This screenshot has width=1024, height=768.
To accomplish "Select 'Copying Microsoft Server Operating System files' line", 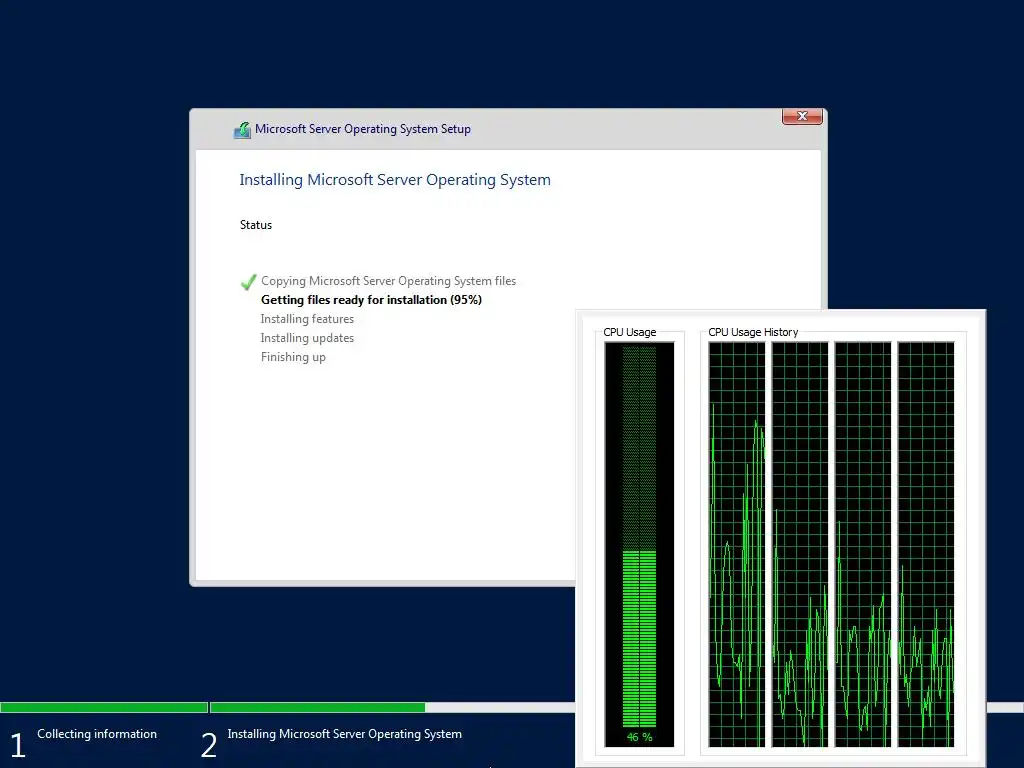I will pos(389,281).
